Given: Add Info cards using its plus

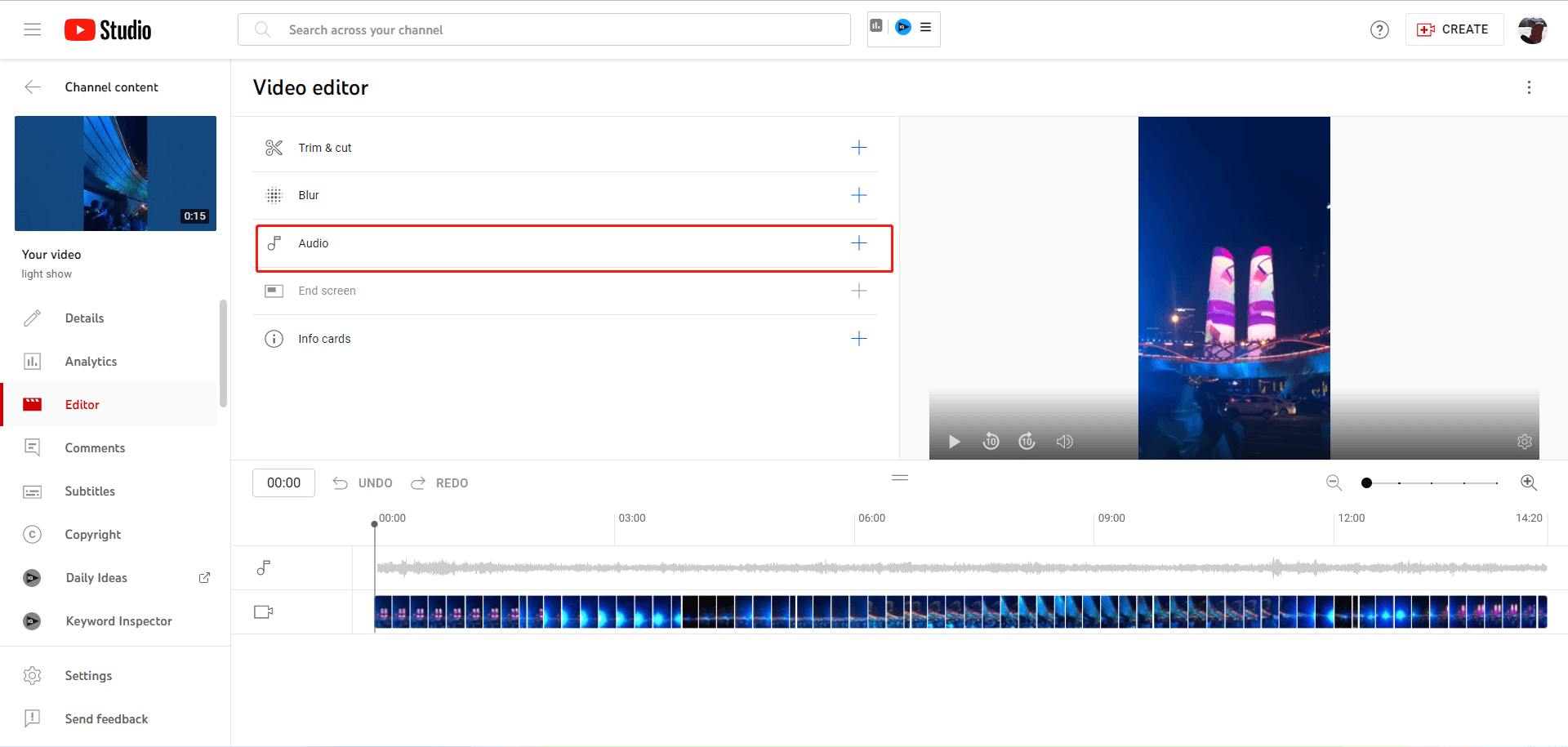Looking at the screenshot, I should click(x=859, y=339).
